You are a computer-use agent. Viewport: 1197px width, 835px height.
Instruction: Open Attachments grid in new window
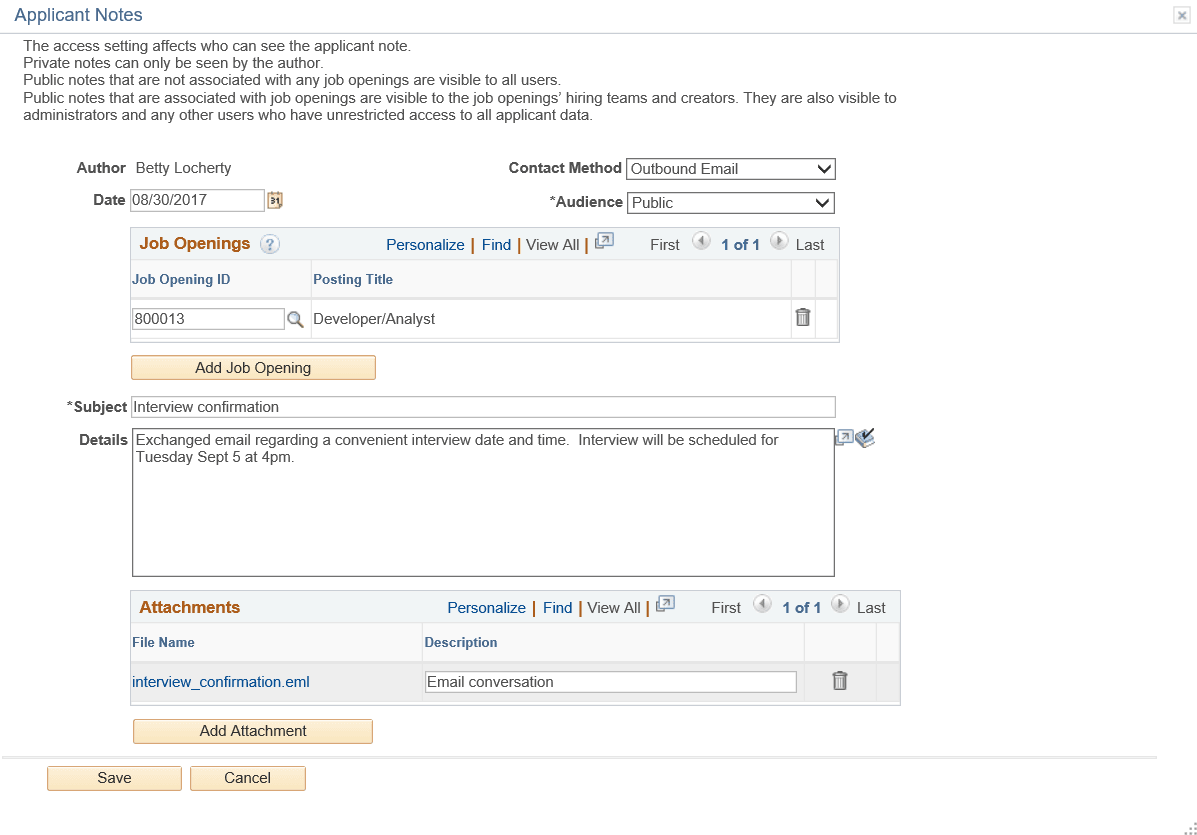tap(665, 604)
